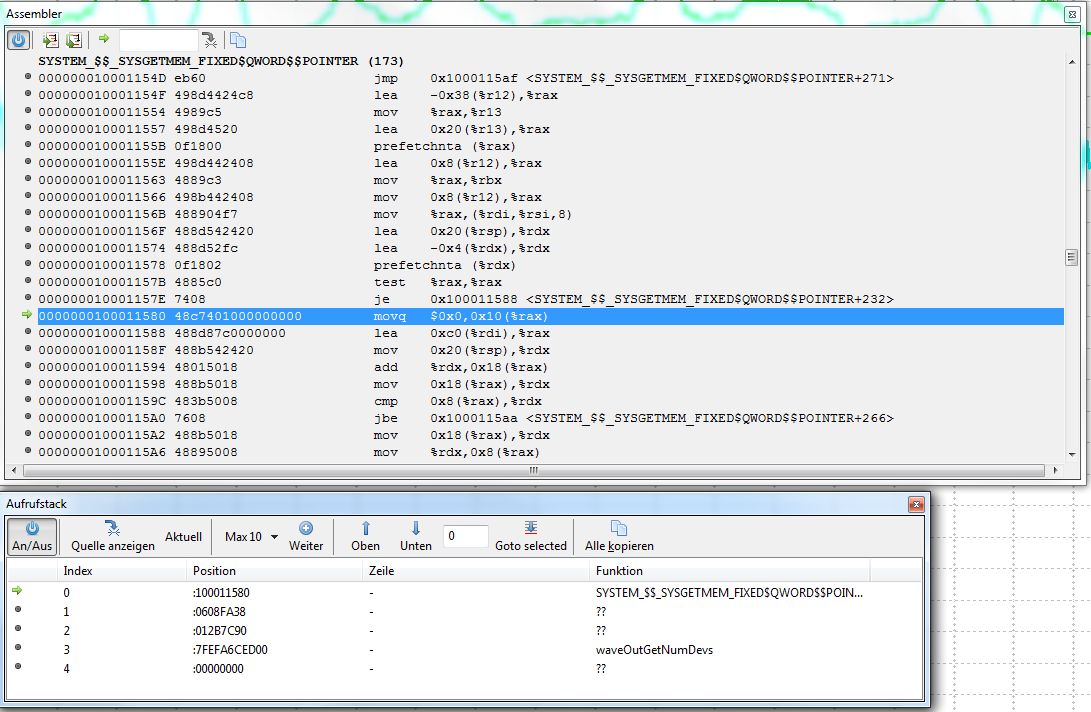Click the jump-to-address icon after the input field

[x=209, y=40]
